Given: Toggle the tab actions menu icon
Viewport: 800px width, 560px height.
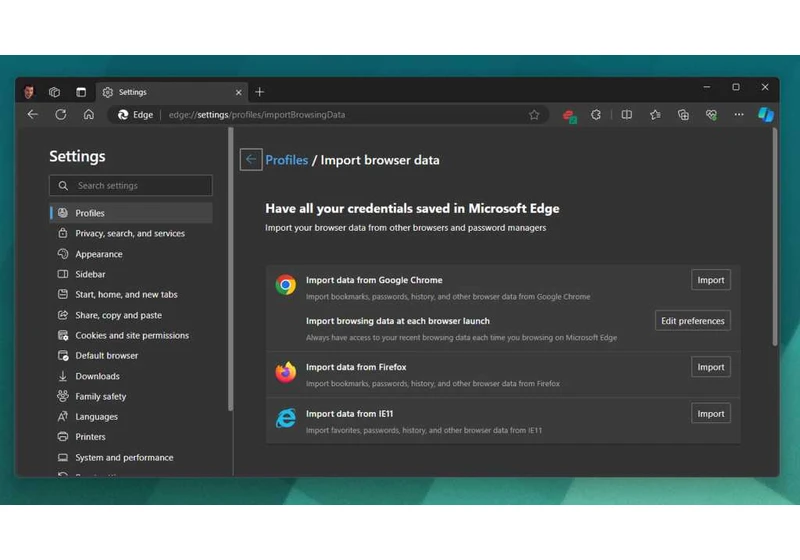Looking at the screenshot, I should point(81,92).
